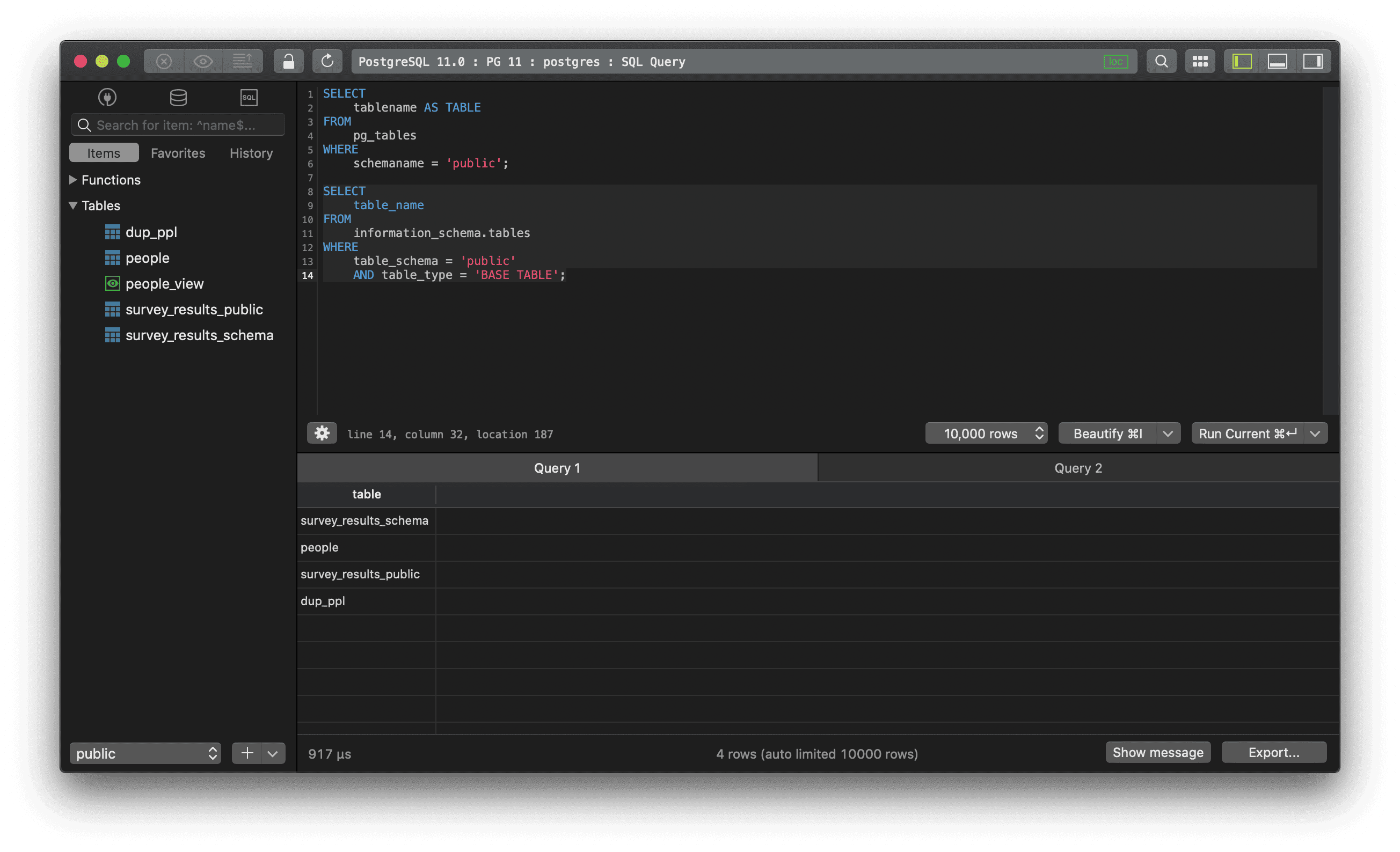
Task: Collapse the Tables tree section
Action: point(74,205)
